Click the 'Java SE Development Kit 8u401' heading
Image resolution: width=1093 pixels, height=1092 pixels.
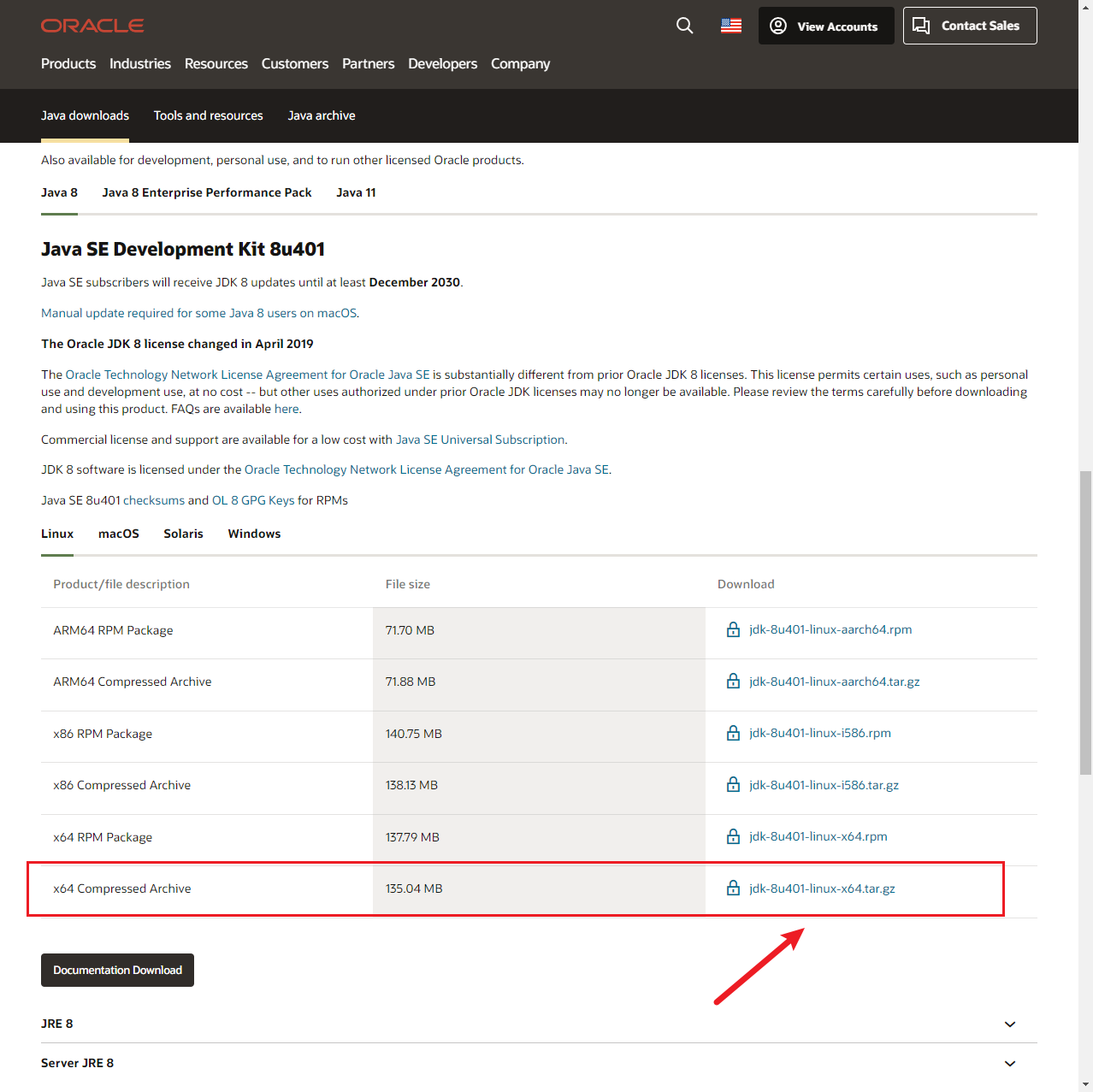coord(183,249)
